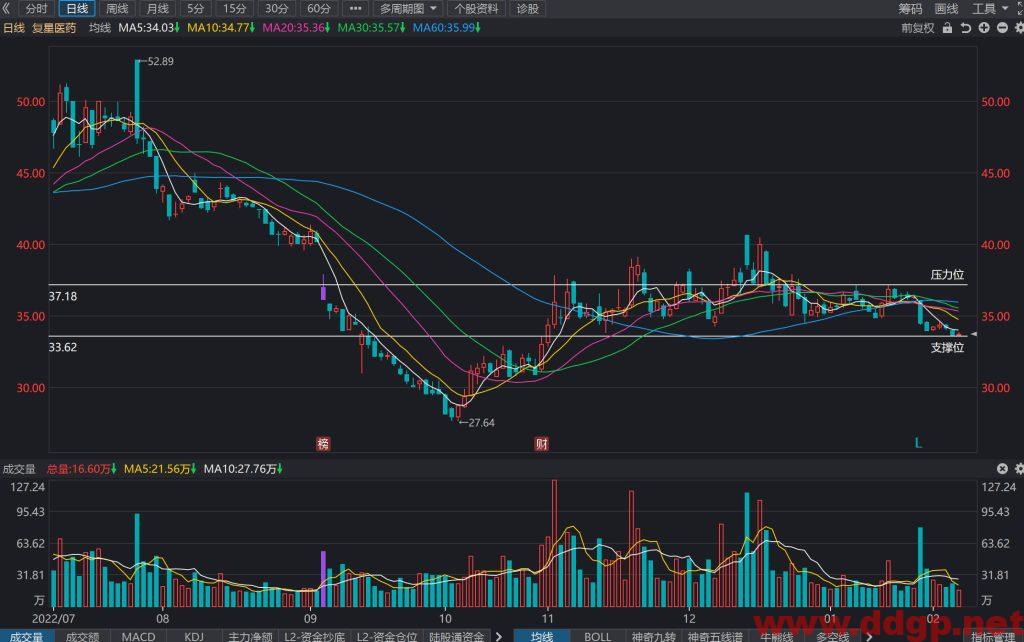1024x642 pixels.
Task: Select the 60分 period
Action: pyautogui.click(x=319, y=8)
